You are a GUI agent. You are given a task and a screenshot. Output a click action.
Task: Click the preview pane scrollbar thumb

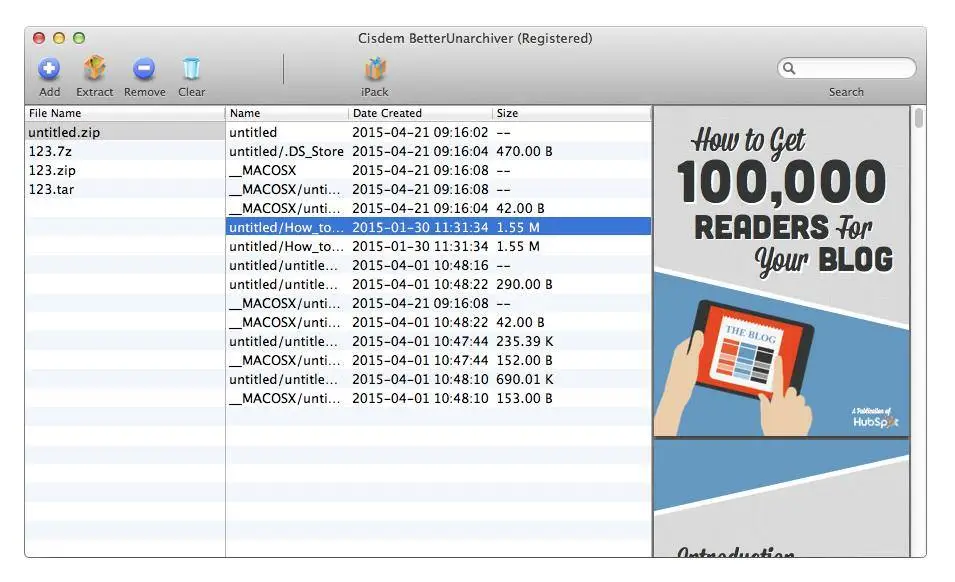pos(918,117)
